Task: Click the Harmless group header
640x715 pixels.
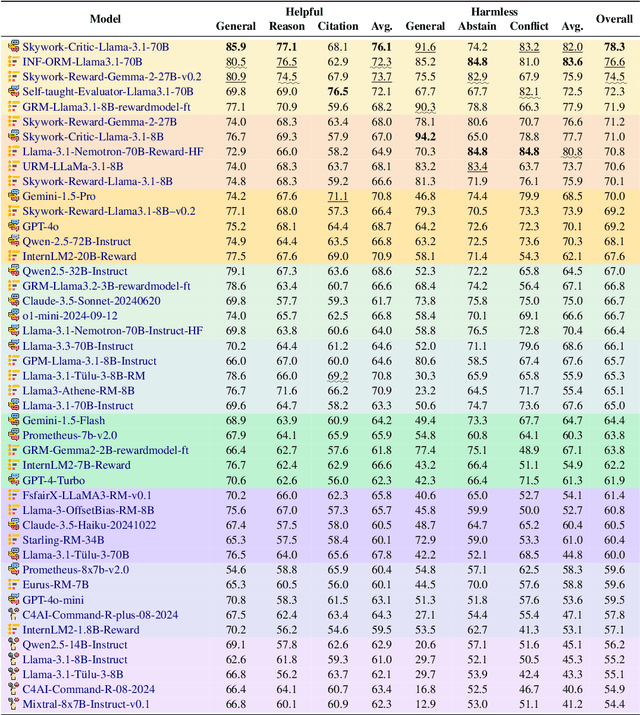Action: [x=494, y=11]
